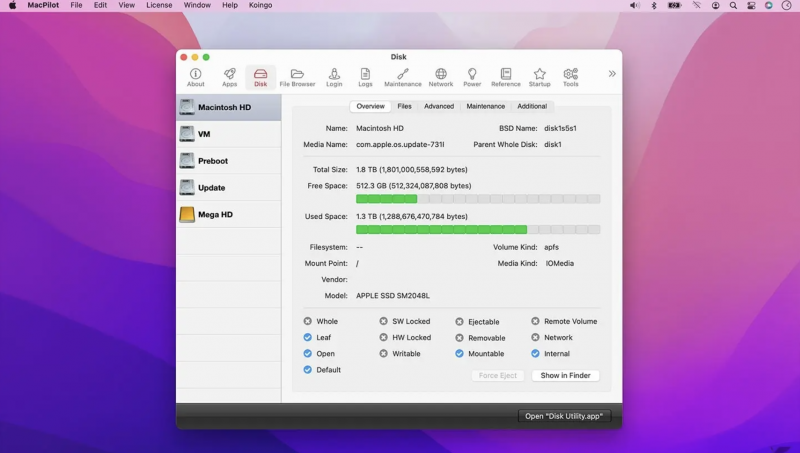Open the File menu

point(76,5)
